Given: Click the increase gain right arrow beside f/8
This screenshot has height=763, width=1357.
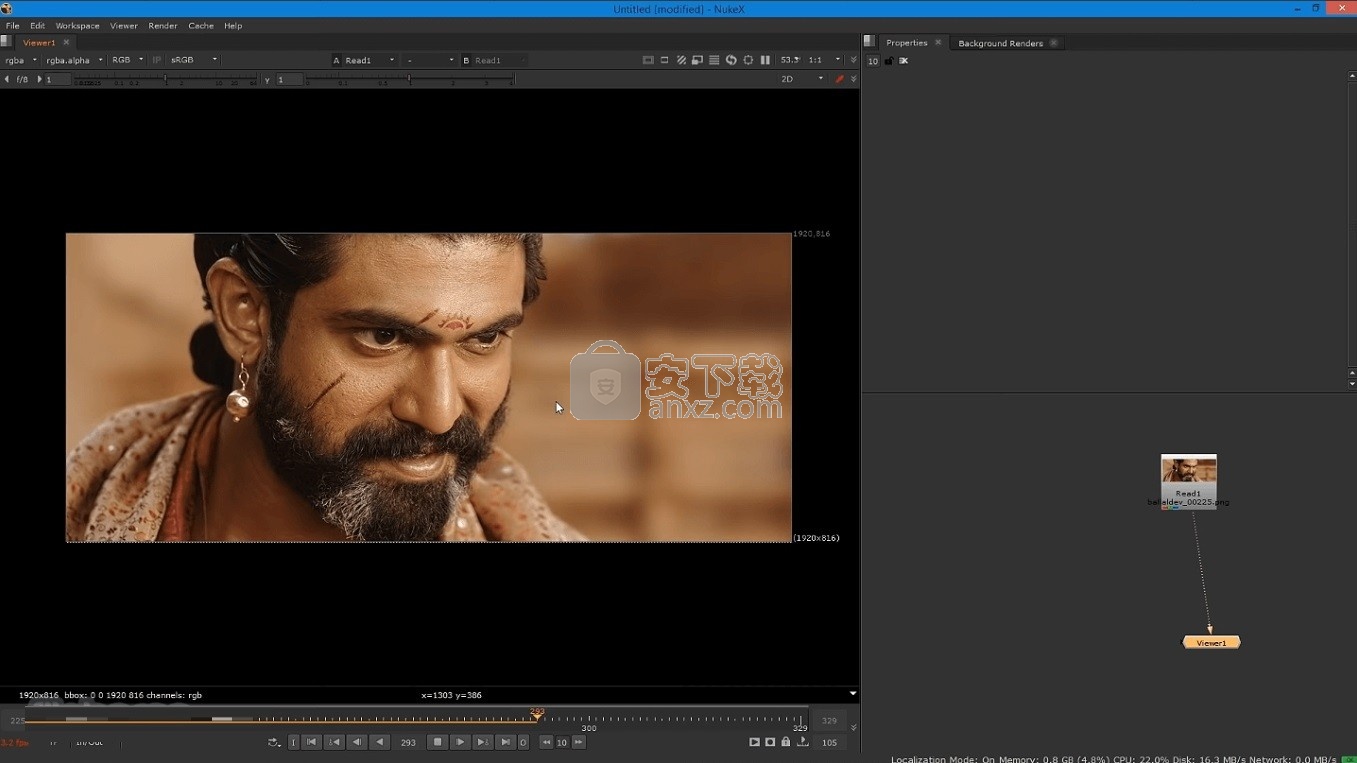Looking at the screenshot, I should 39,79.
